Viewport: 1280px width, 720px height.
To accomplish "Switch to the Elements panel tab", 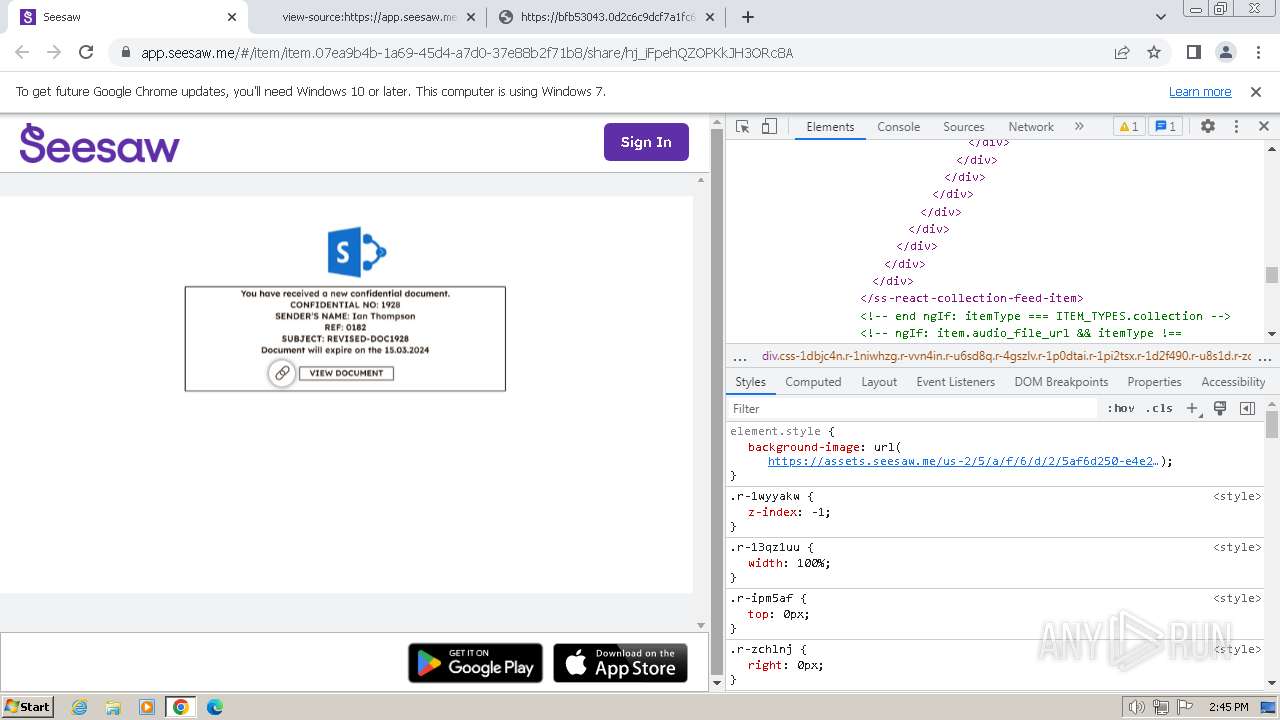I will pyautogui.click(x=830, y=127).
